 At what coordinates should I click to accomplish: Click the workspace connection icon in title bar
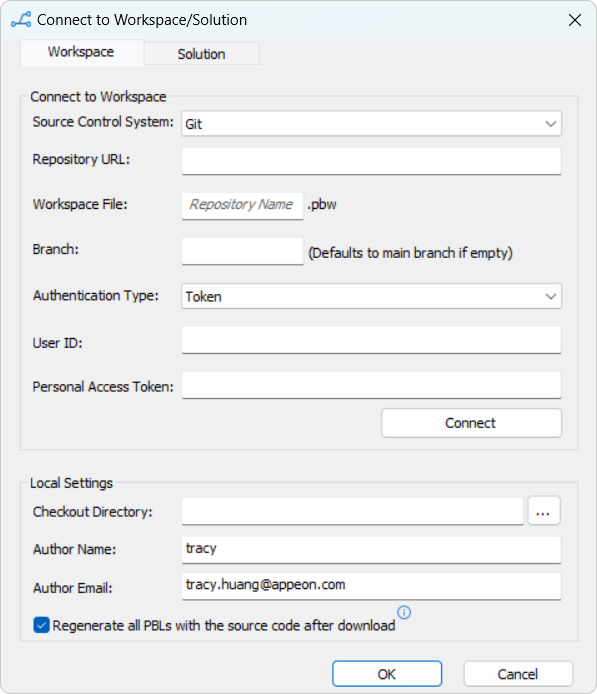pyautogui.click(x=21, y=20)
